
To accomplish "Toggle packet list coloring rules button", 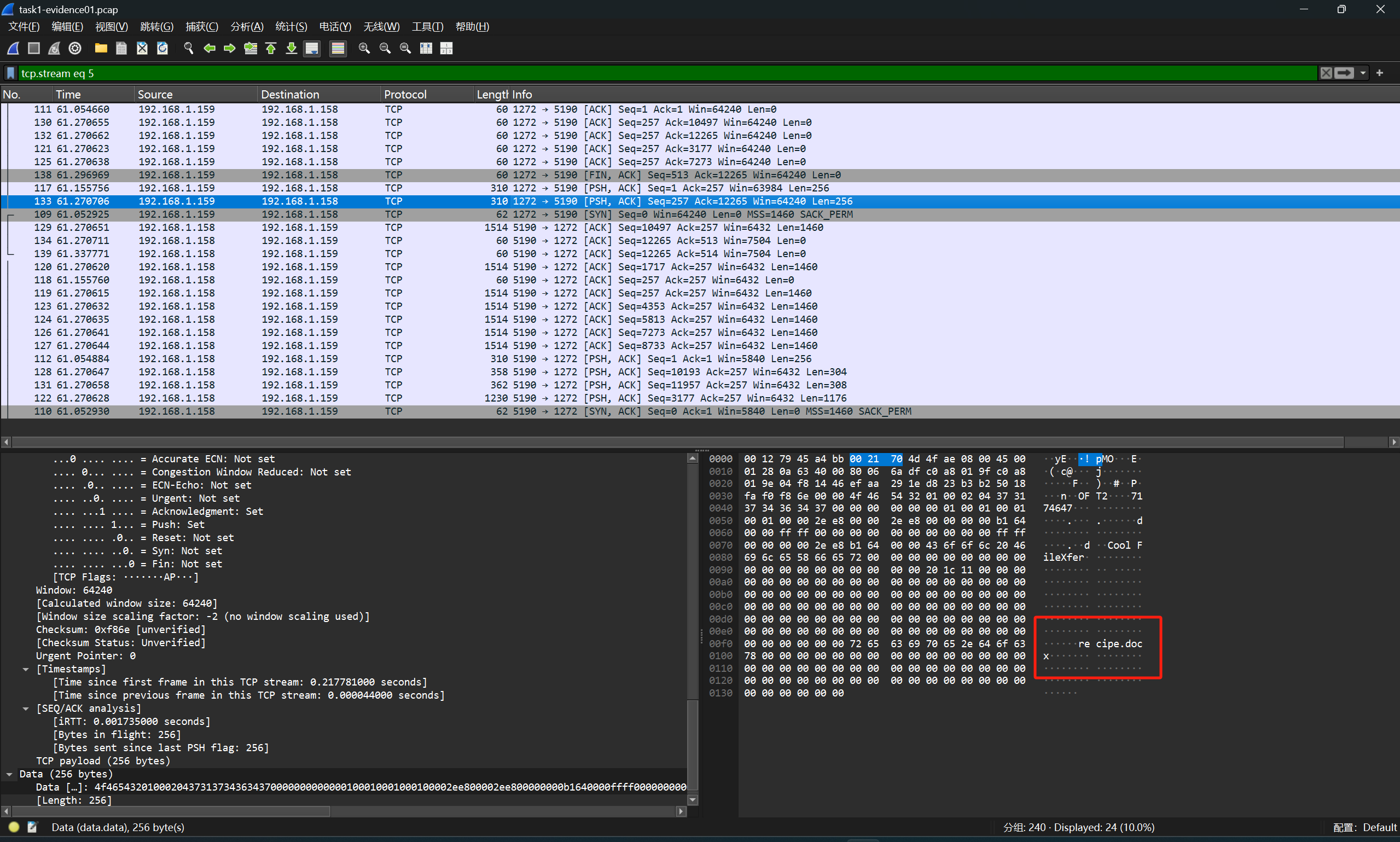I will tap(338, 48).
